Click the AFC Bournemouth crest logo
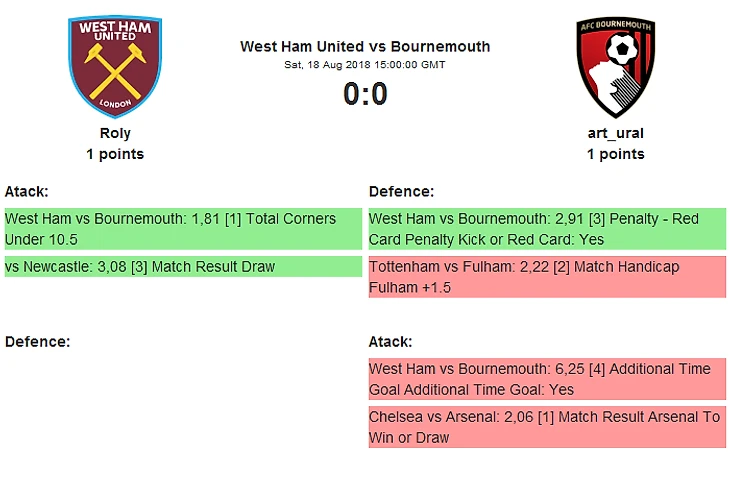Image resolution: width=730 pixels, height=480 pixels. [x=615, y=67]
